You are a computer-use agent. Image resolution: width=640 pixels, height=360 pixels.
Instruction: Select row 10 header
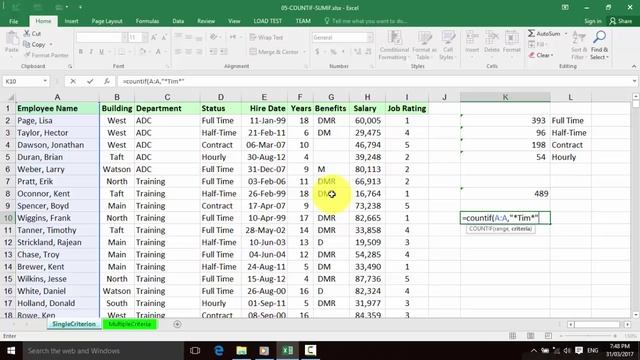click(x=8, y=218)
